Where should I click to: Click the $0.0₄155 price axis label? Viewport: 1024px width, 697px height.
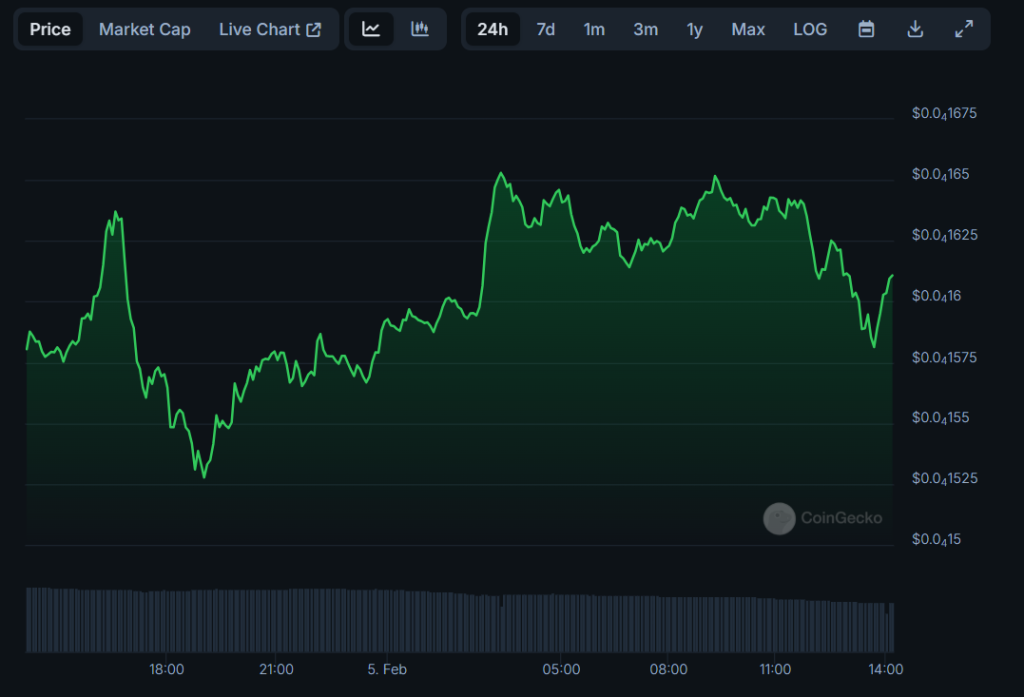click(x=940, y=418)
